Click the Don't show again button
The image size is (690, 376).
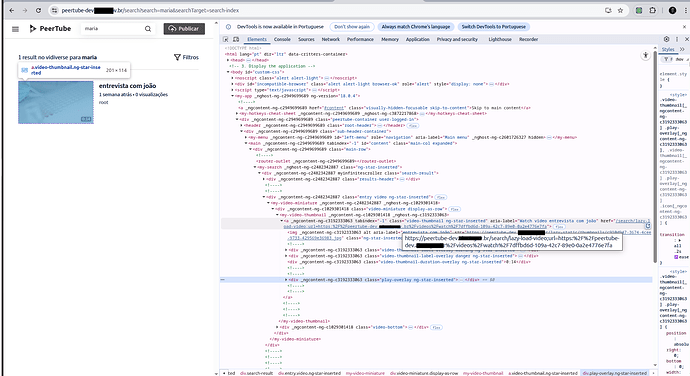[x=352, y=27]
